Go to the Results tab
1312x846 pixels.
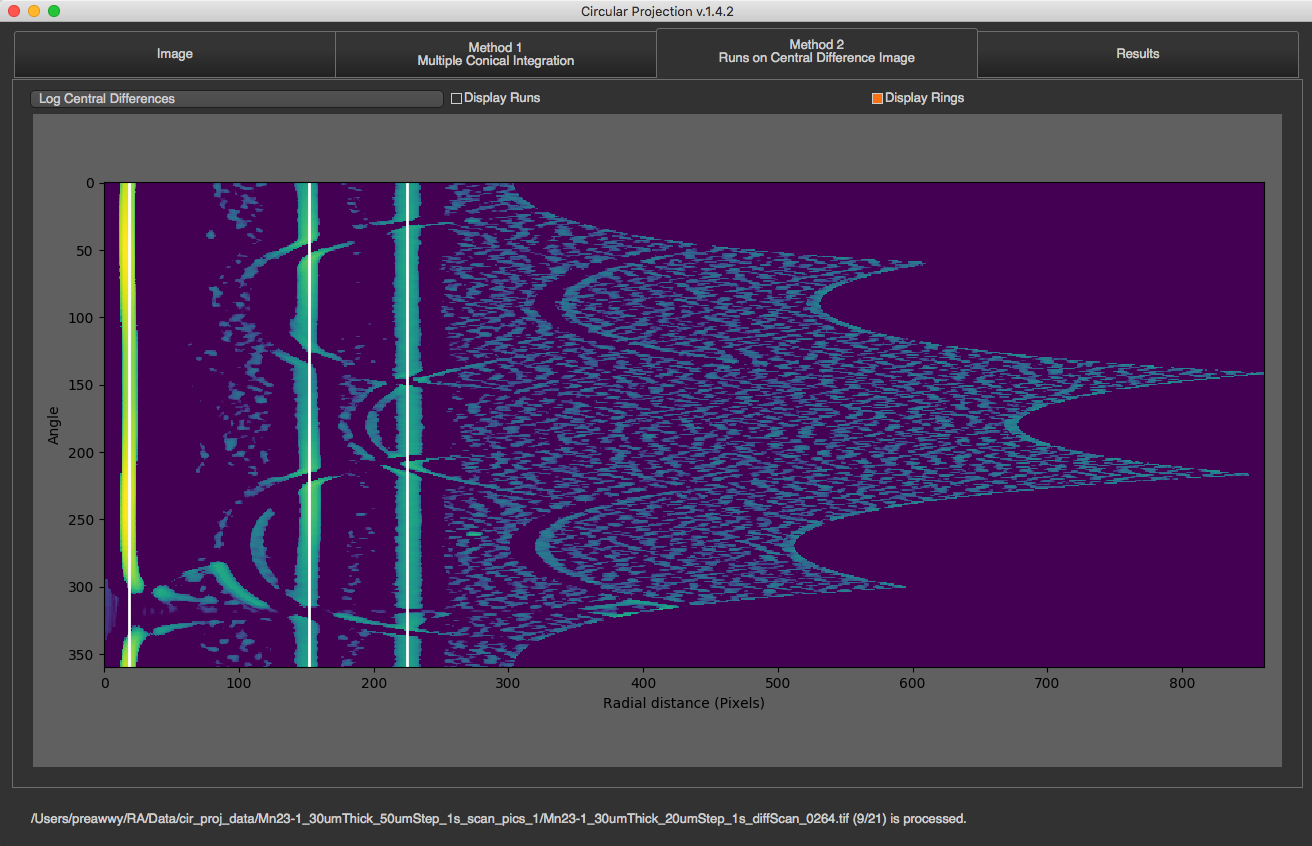tap(1137, 54)
